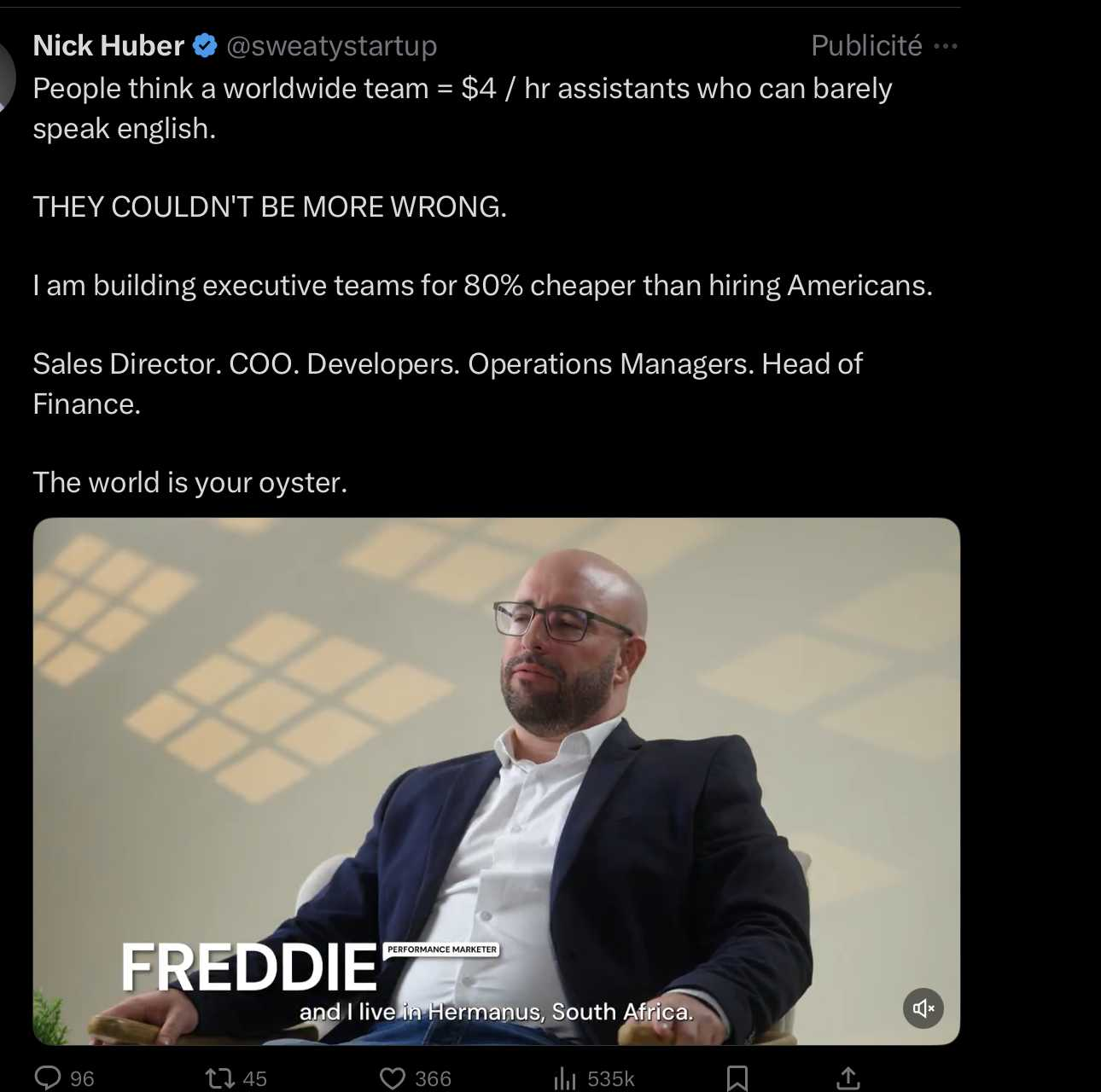Open the reply speech-bubble icon
This screenshot has width=1101, height=1092.
pyautogui.click(x=48, y=1077)
